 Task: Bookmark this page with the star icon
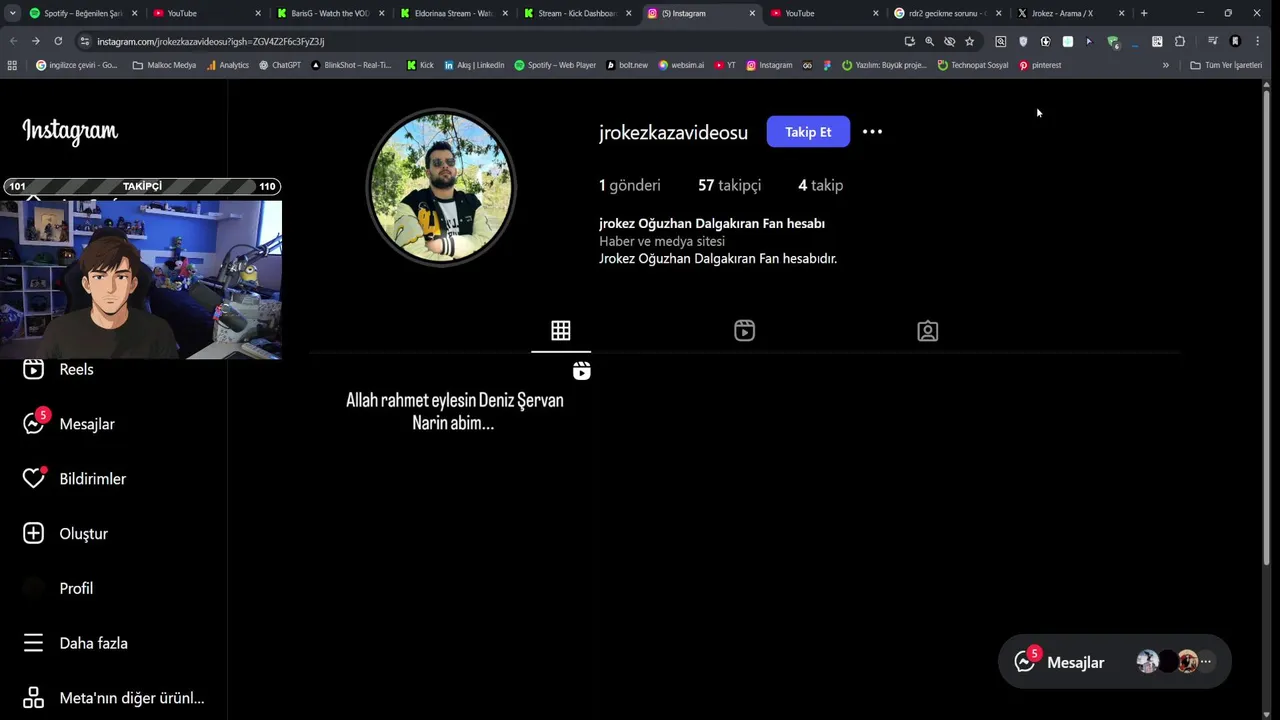click(969, 41)
